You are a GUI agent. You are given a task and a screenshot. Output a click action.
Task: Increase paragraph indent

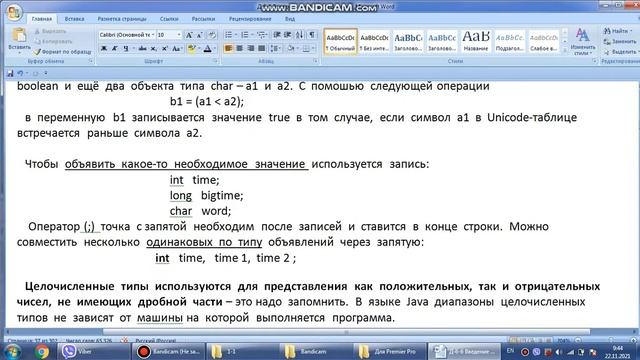tap(288, 35)
